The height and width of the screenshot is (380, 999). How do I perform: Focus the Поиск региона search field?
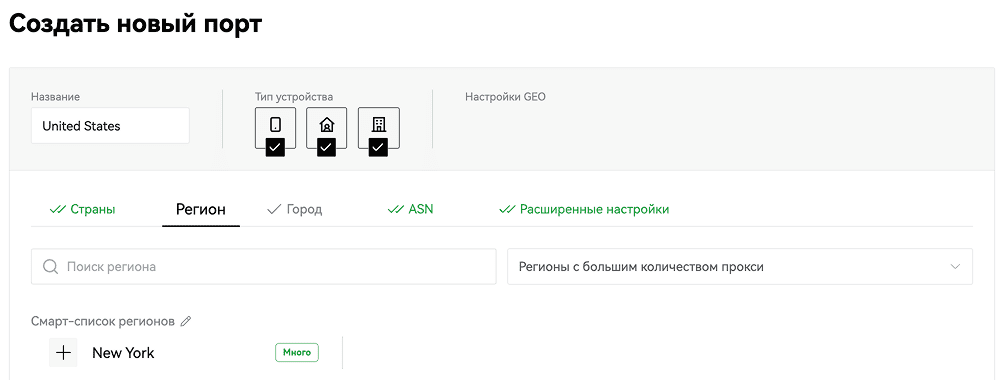[x=263, y=267]
